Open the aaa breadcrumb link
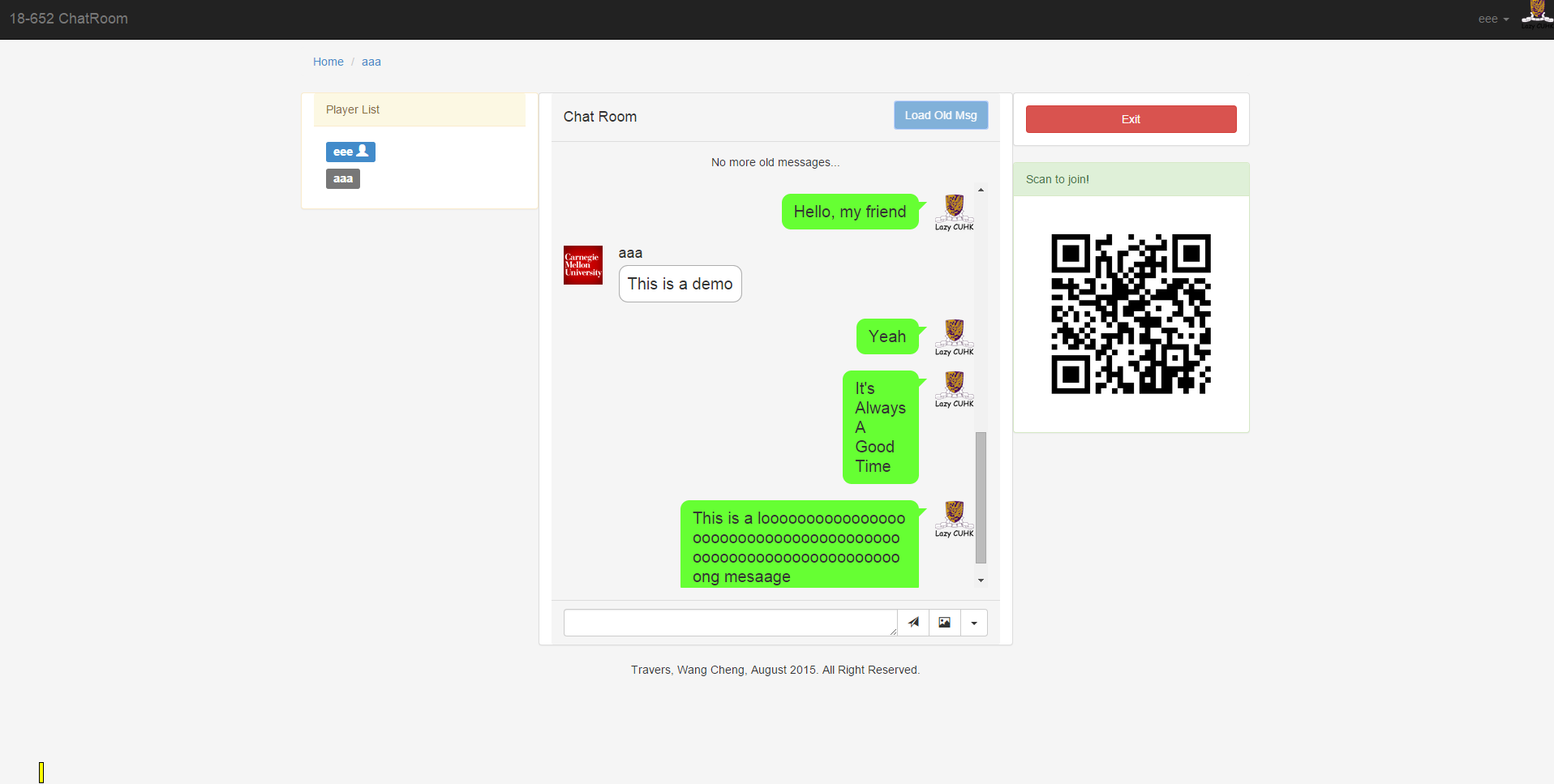Image resolution: width=1554 pixels, height=784 pixels. point(371,62)
